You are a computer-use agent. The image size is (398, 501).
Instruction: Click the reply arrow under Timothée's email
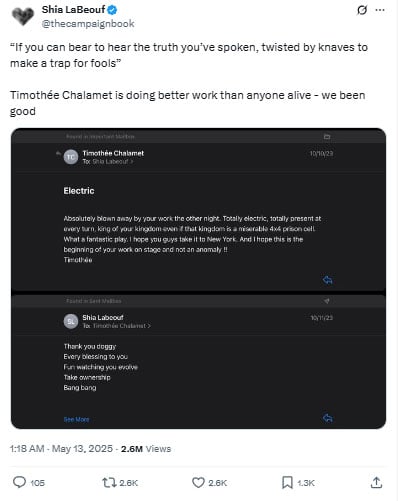(x=328, y=280)
